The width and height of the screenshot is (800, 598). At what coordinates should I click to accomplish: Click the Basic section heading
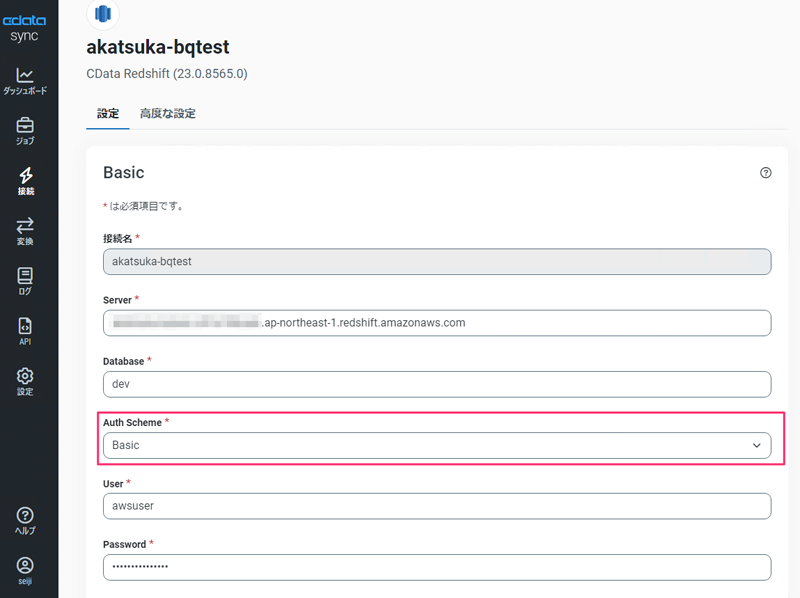coord(123,172)
